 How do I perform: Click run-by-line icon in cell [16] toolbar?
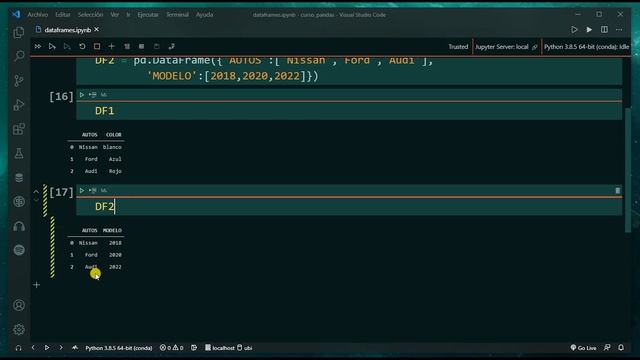click(x=93, y=95)
